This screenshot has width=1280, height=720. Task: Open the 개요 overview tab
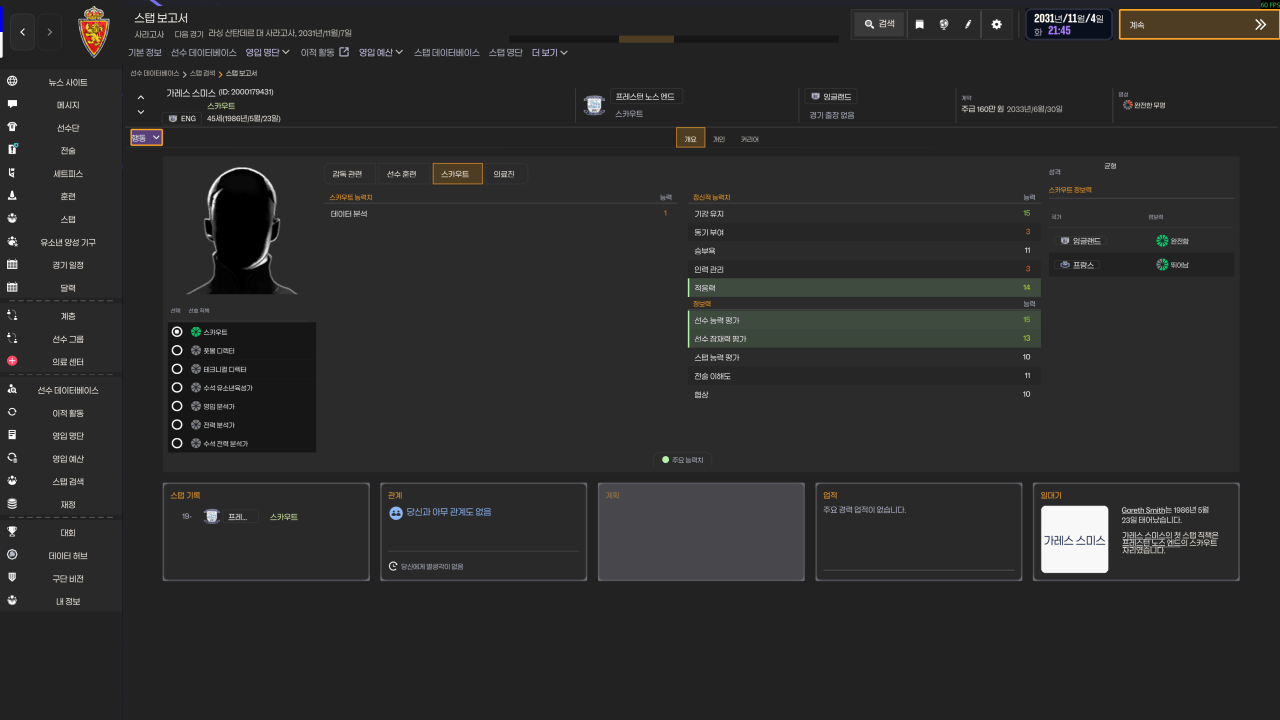(x=690, y=139)
